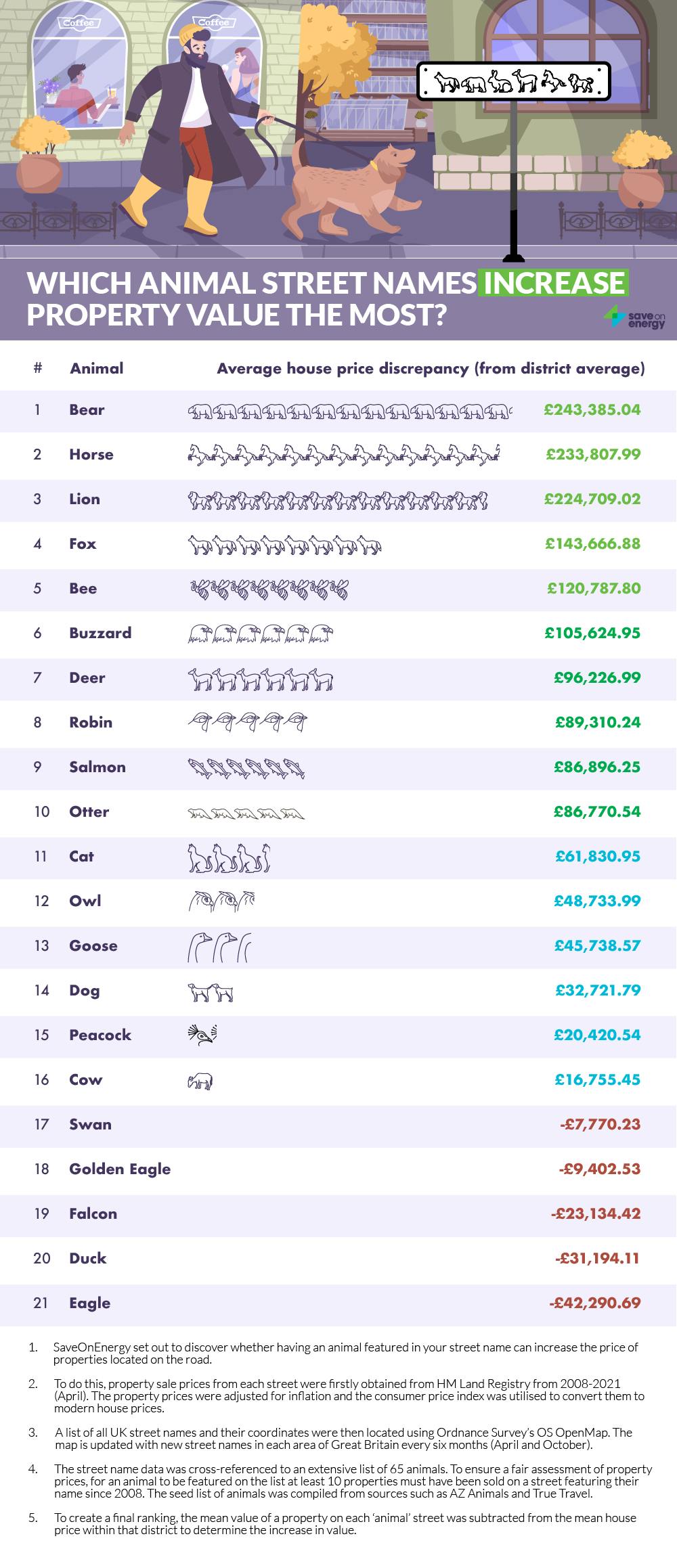Click the peacock icon in row 15
677x1568 pixels.
203,1035
